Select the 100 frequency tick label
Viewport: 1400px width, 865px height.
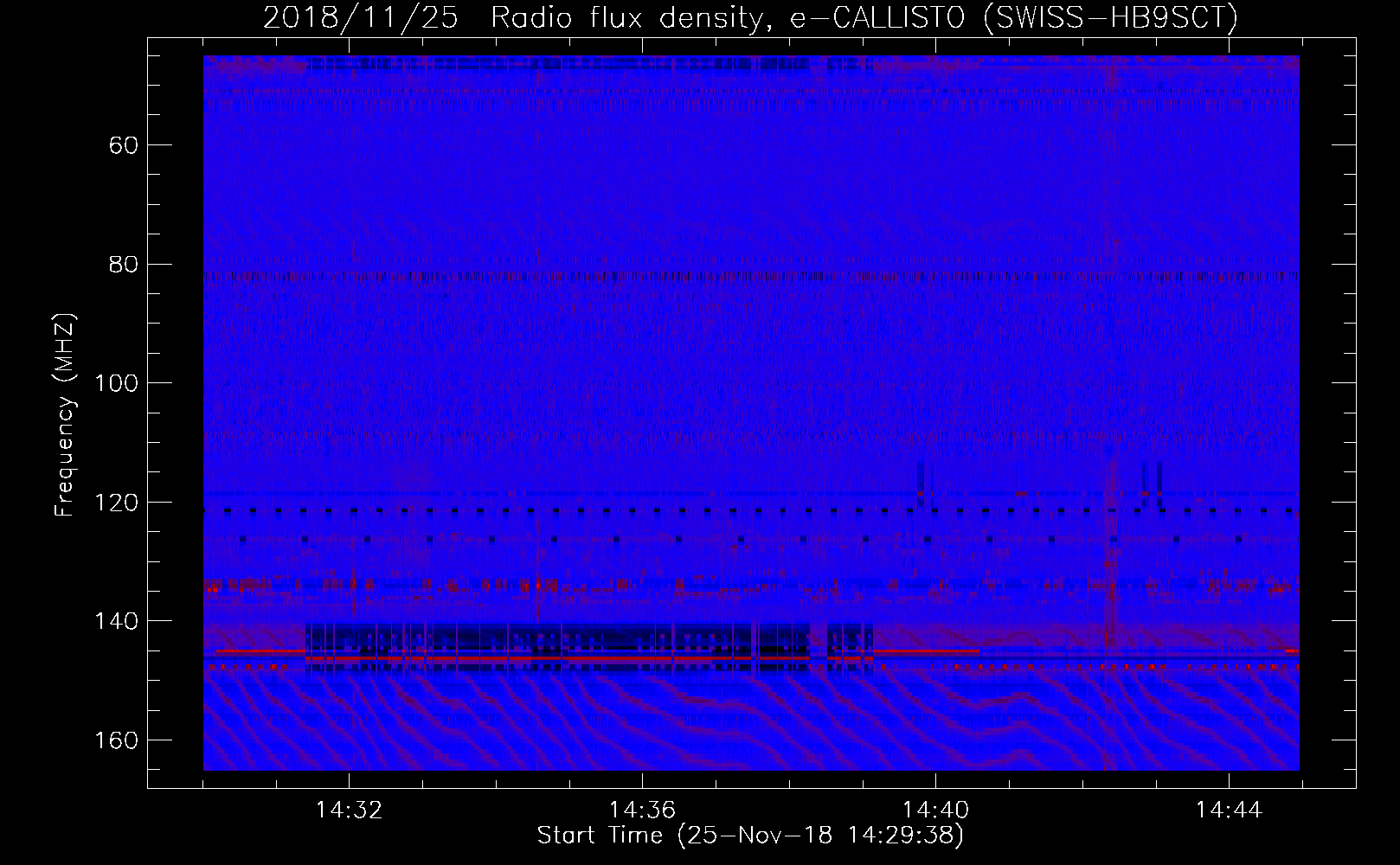tap(116, 383)
